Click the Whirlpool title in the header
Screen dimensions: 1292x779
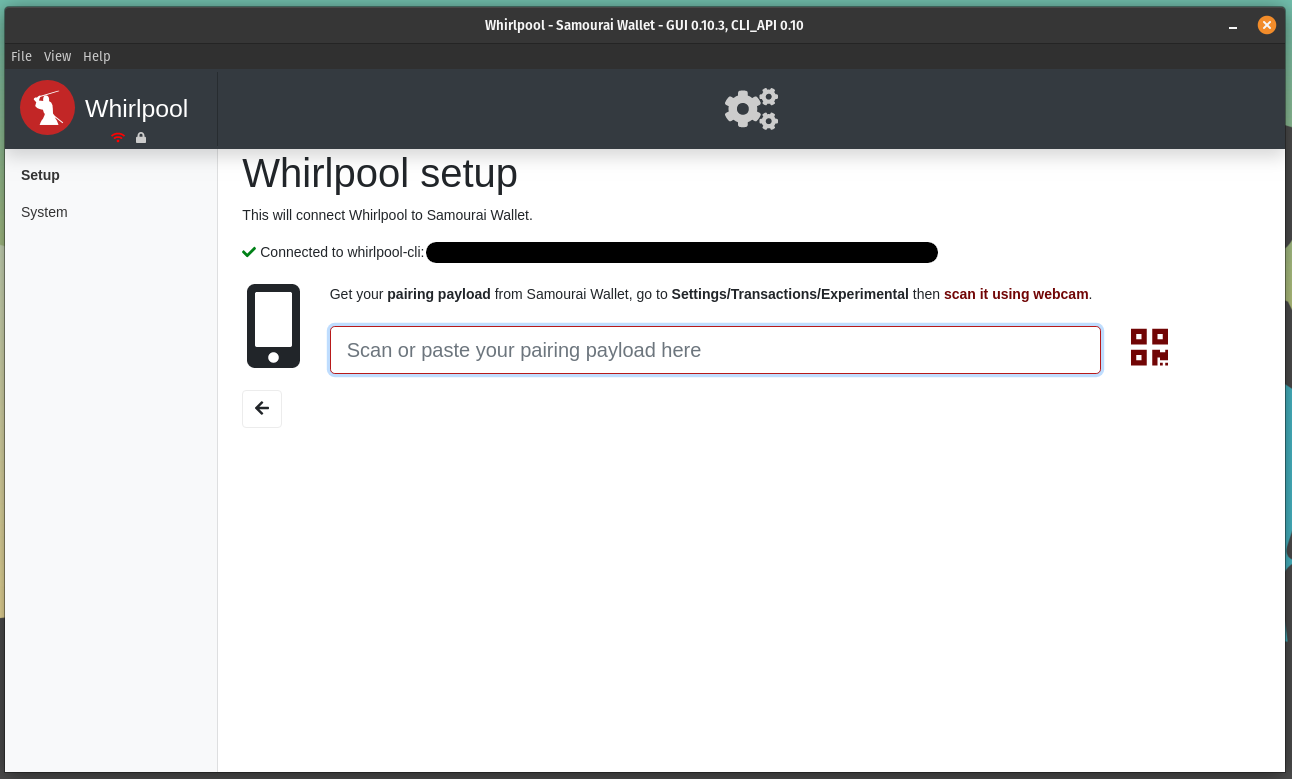pos(136,108)
